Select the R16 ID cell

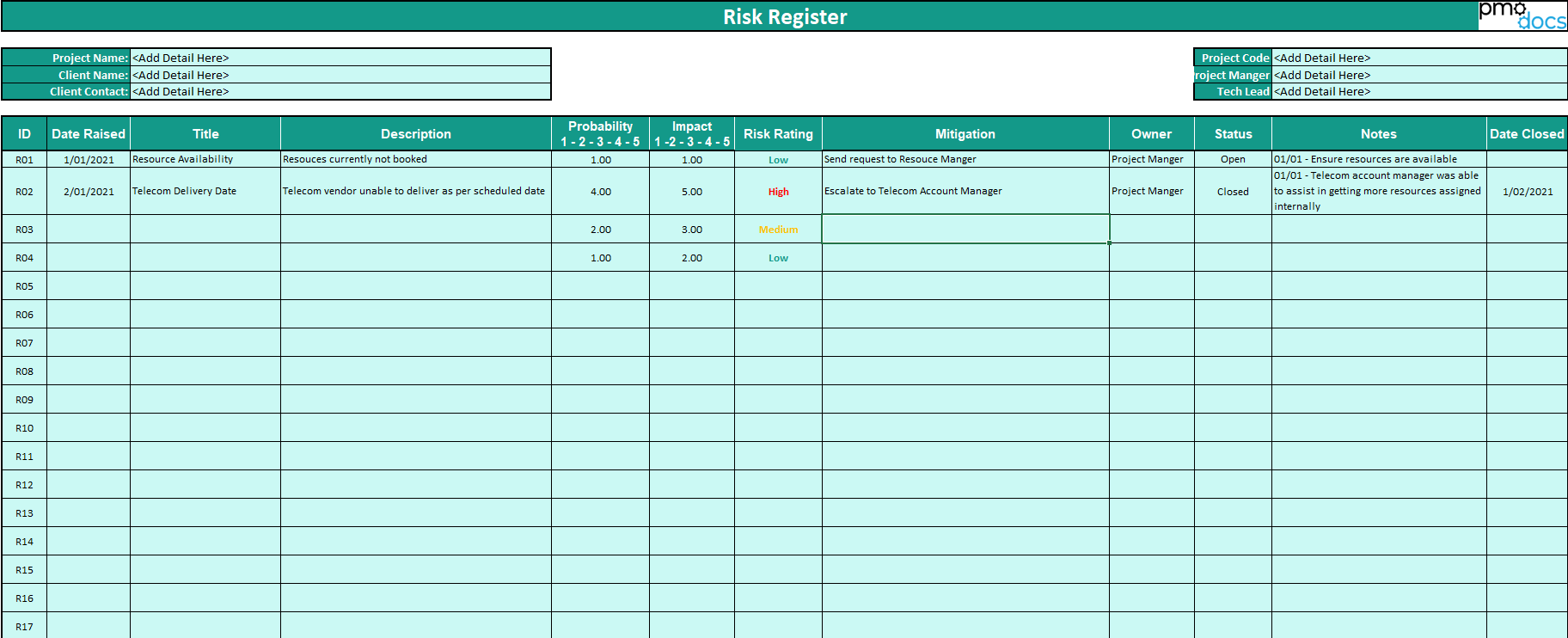[x=24, y=598]
